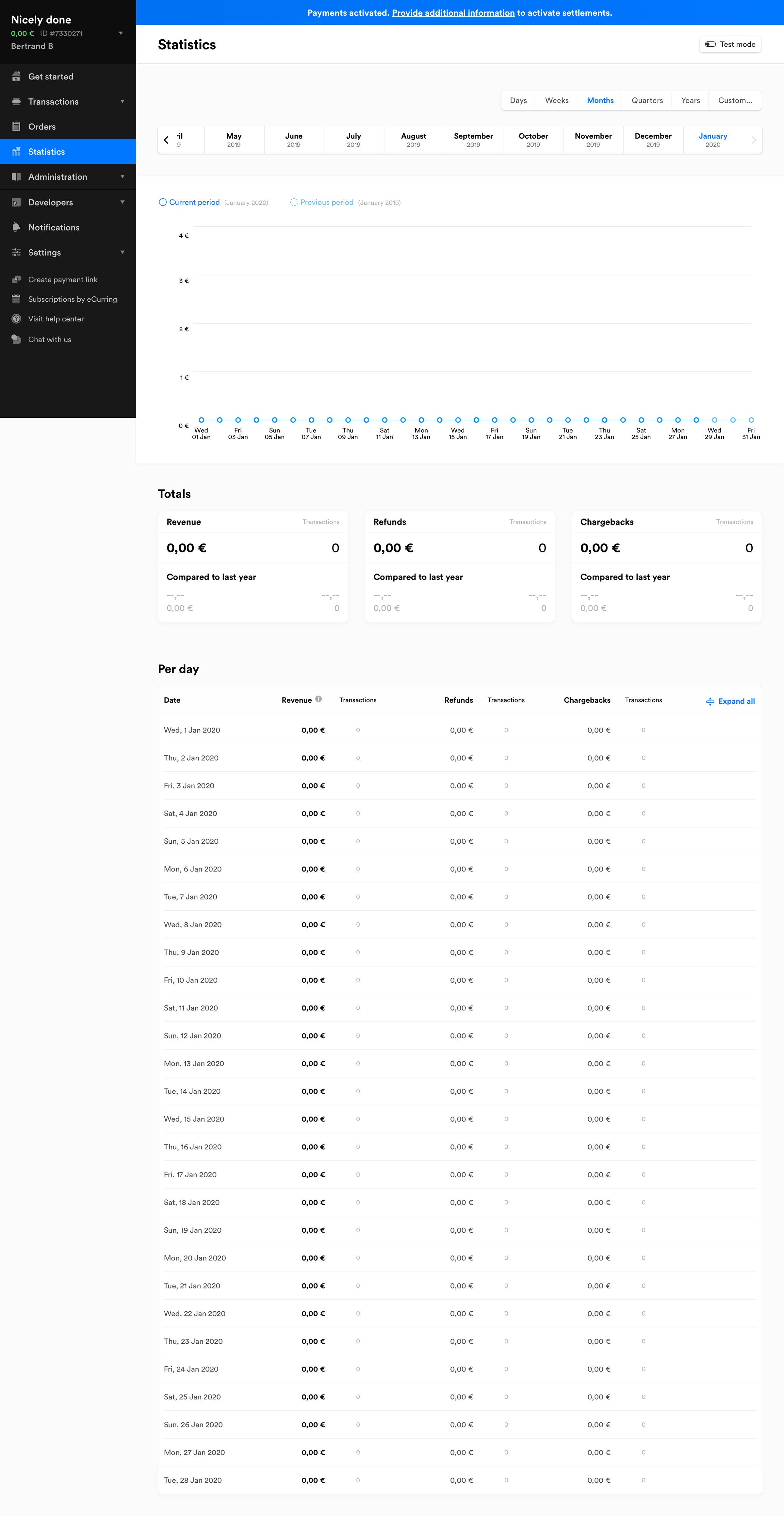
Task: Go to next months with right arrow
Action: (x=753, y=140)
